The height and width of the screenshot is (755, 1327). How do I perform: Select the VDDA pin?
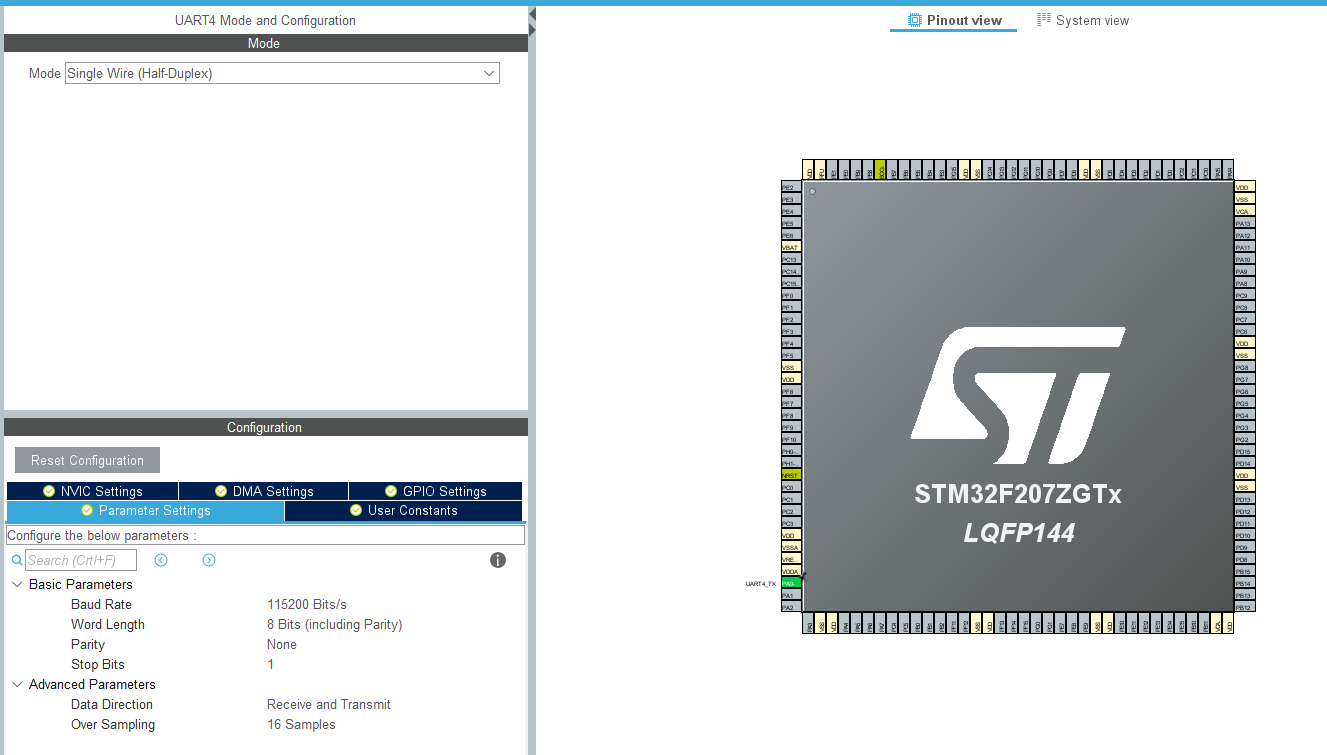click(x=791, y=571)
